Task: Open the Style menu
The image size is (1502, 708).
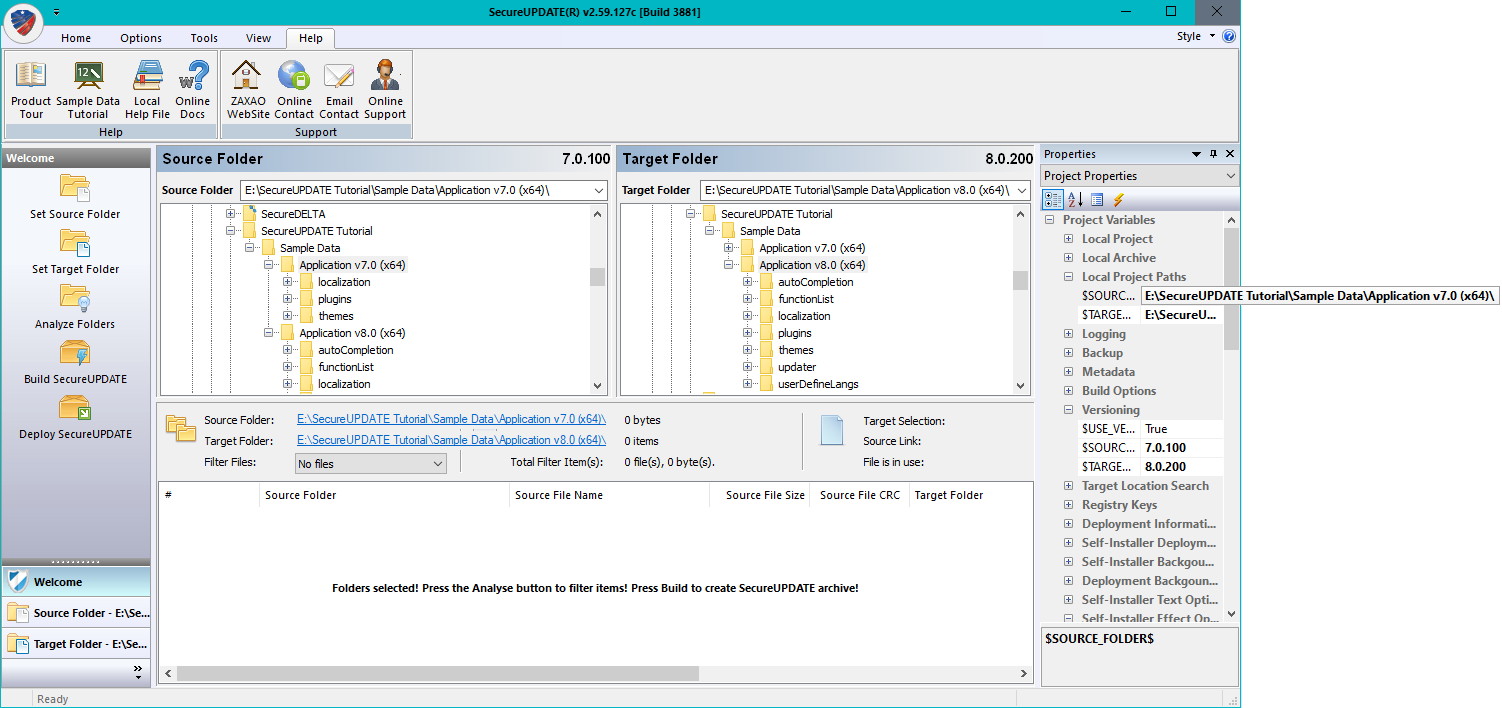Action: pyautogui.click(x=1196, y=36)
